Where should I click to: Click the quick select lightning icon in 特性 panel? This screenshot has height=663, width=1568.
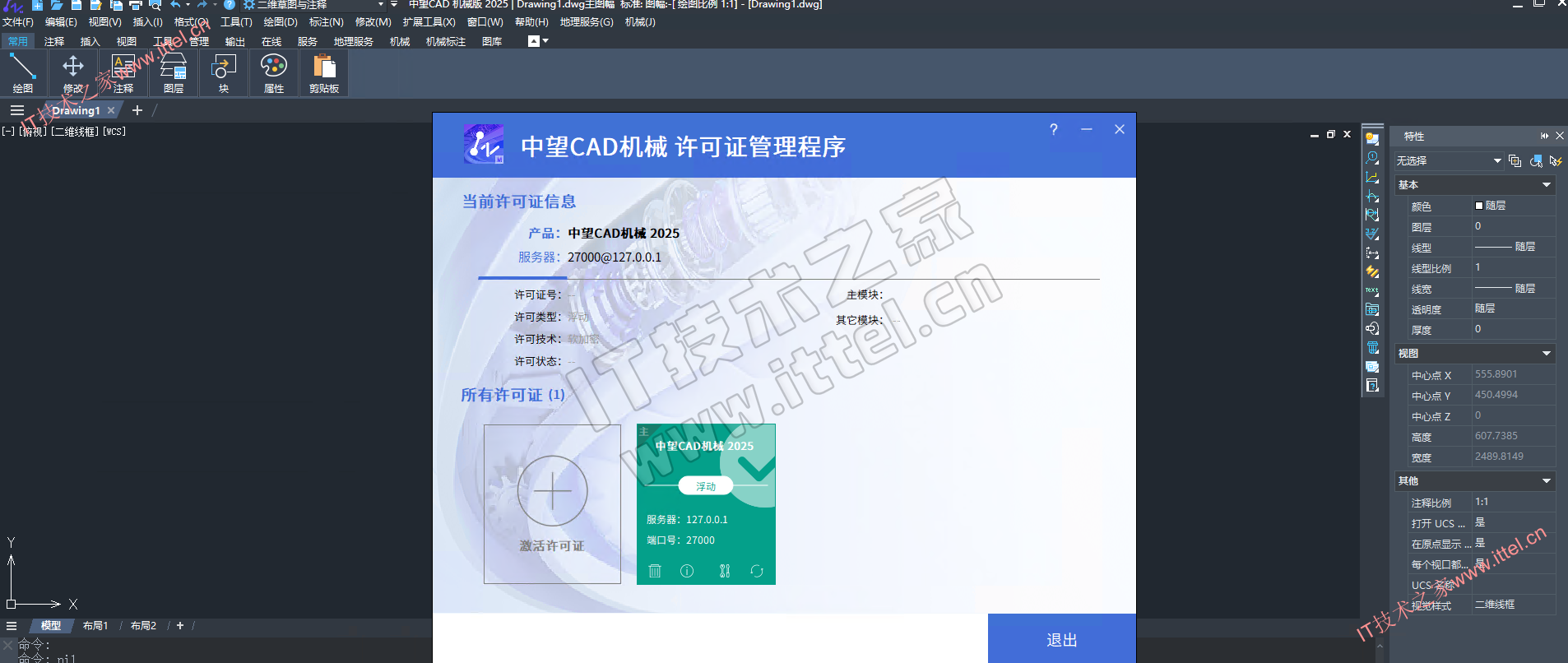click(1556, 161)
